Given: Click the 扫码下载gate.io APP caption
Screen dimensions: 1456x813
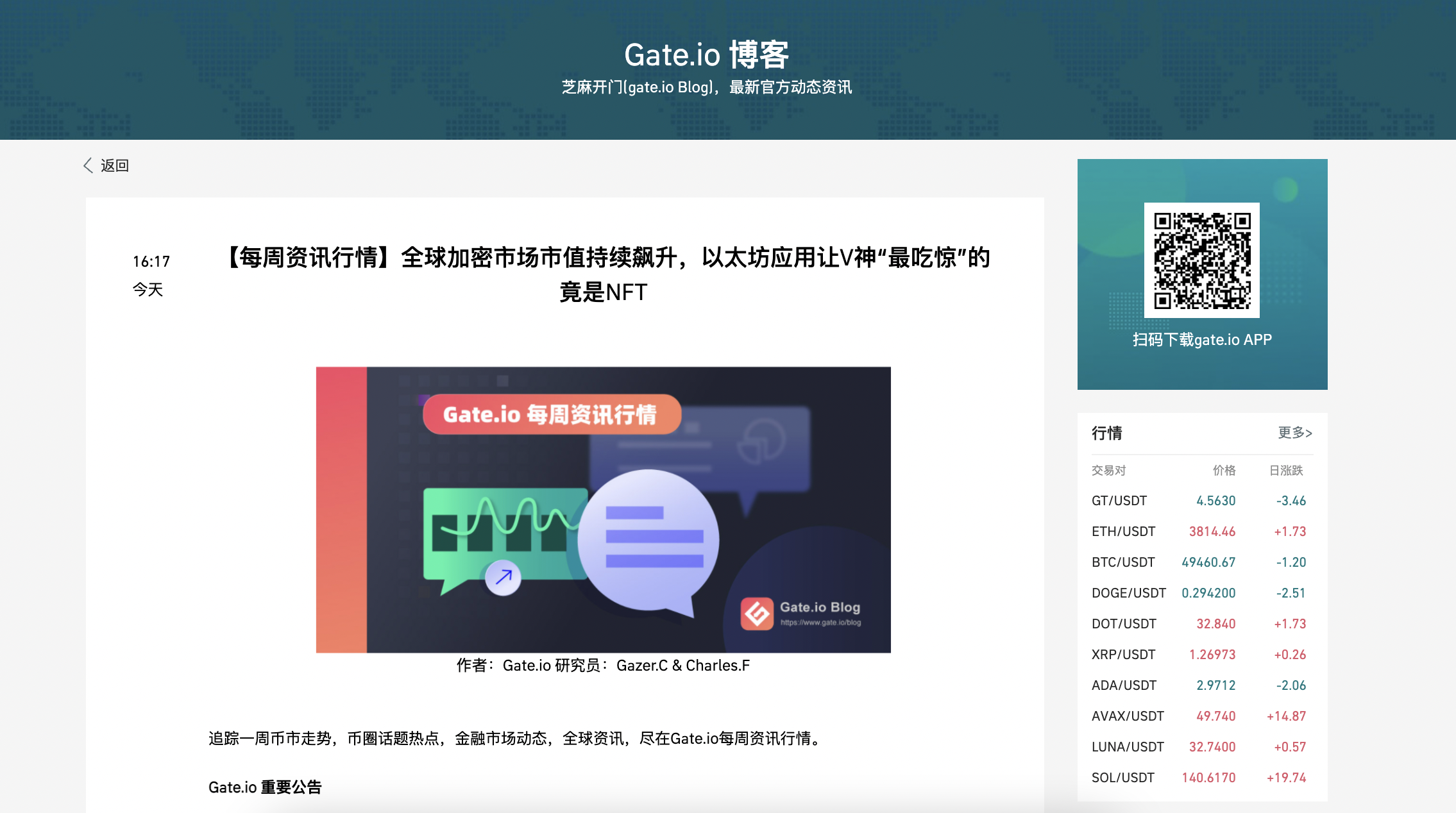Looking at the screenshot, I should click(1202, 340).
